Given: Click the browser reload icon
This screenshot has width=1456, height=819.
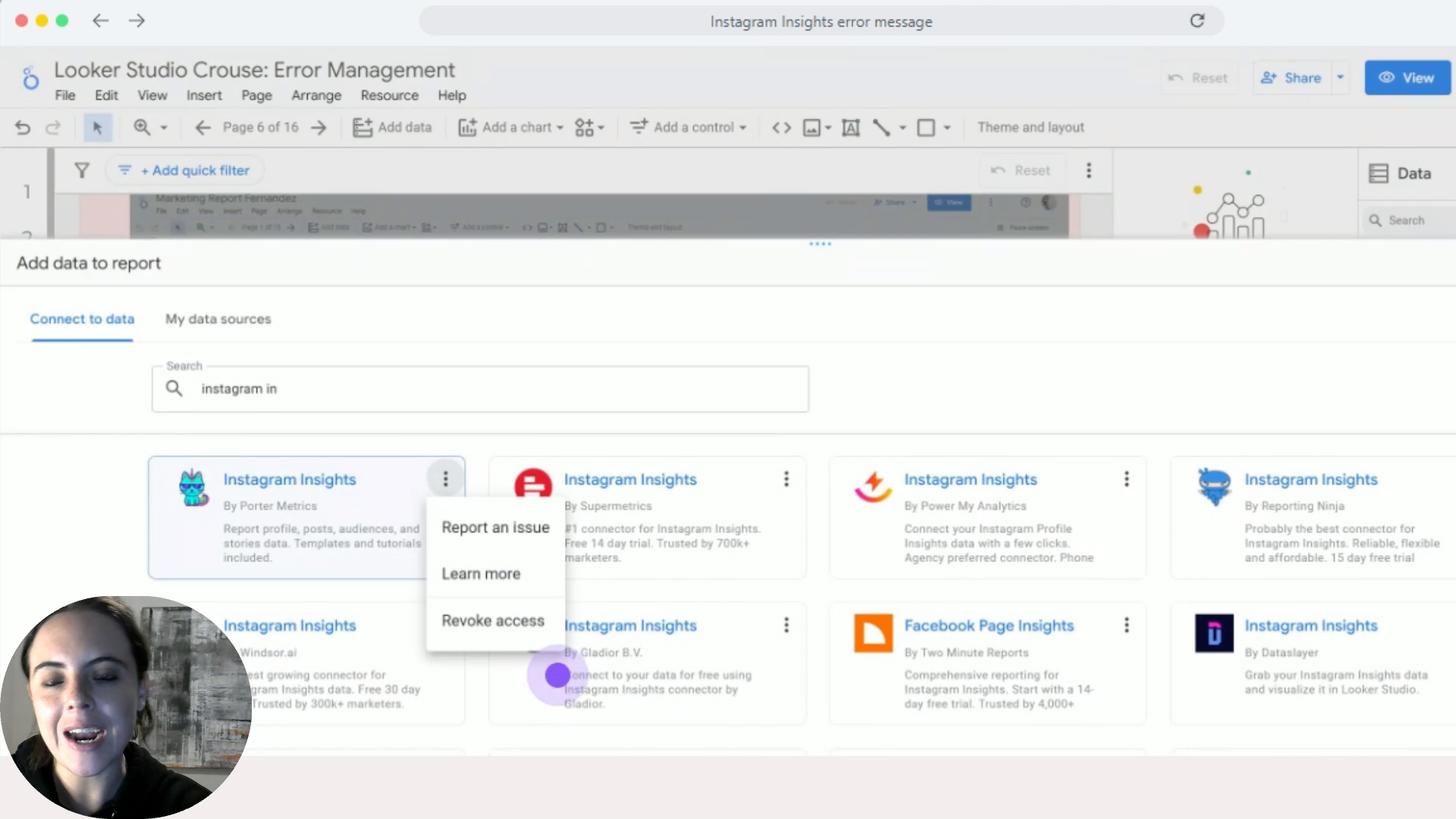Looking at the screenshot, I should click(1197, 21).
